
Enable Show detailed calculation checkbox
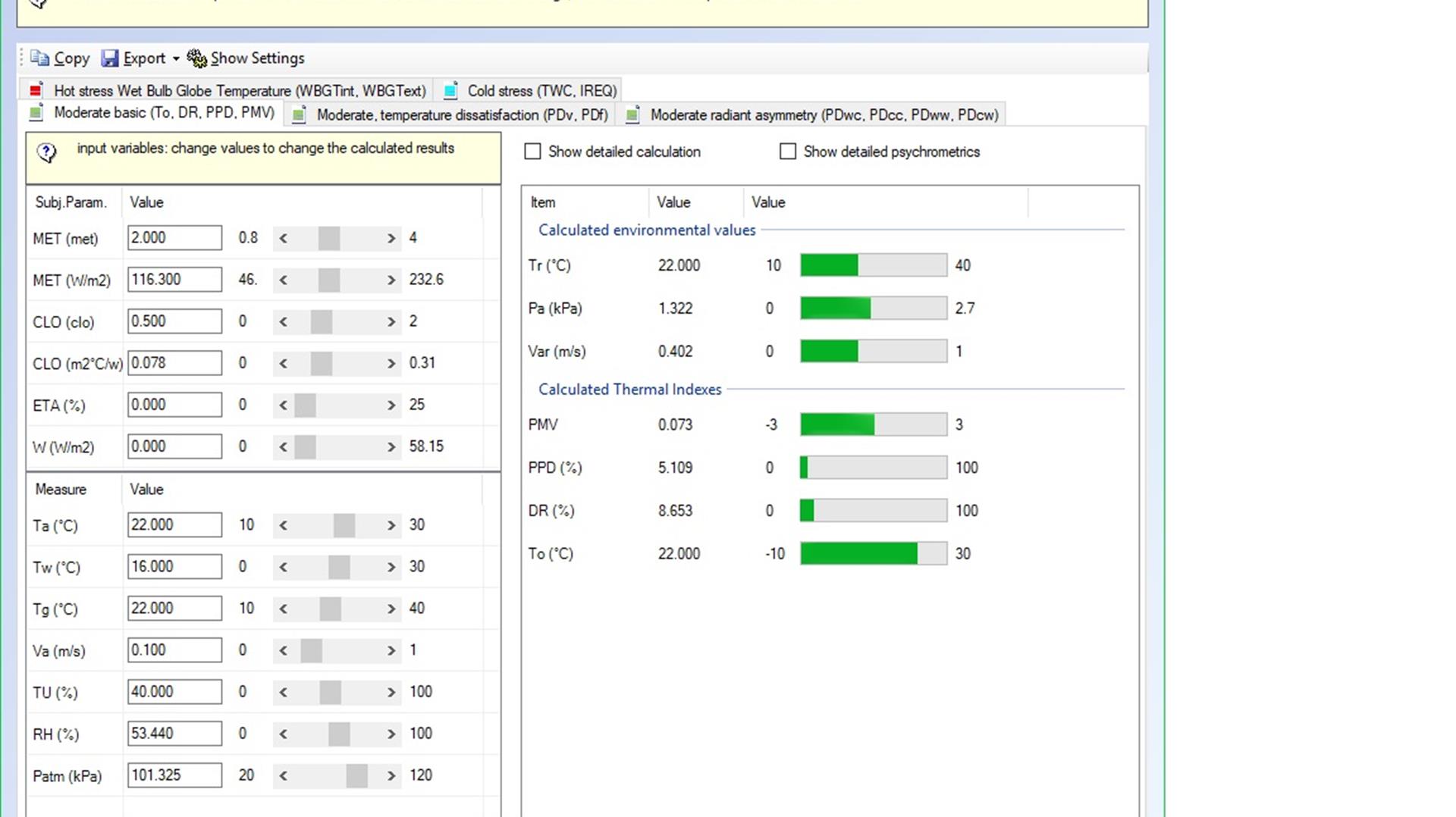pos(532,152)
